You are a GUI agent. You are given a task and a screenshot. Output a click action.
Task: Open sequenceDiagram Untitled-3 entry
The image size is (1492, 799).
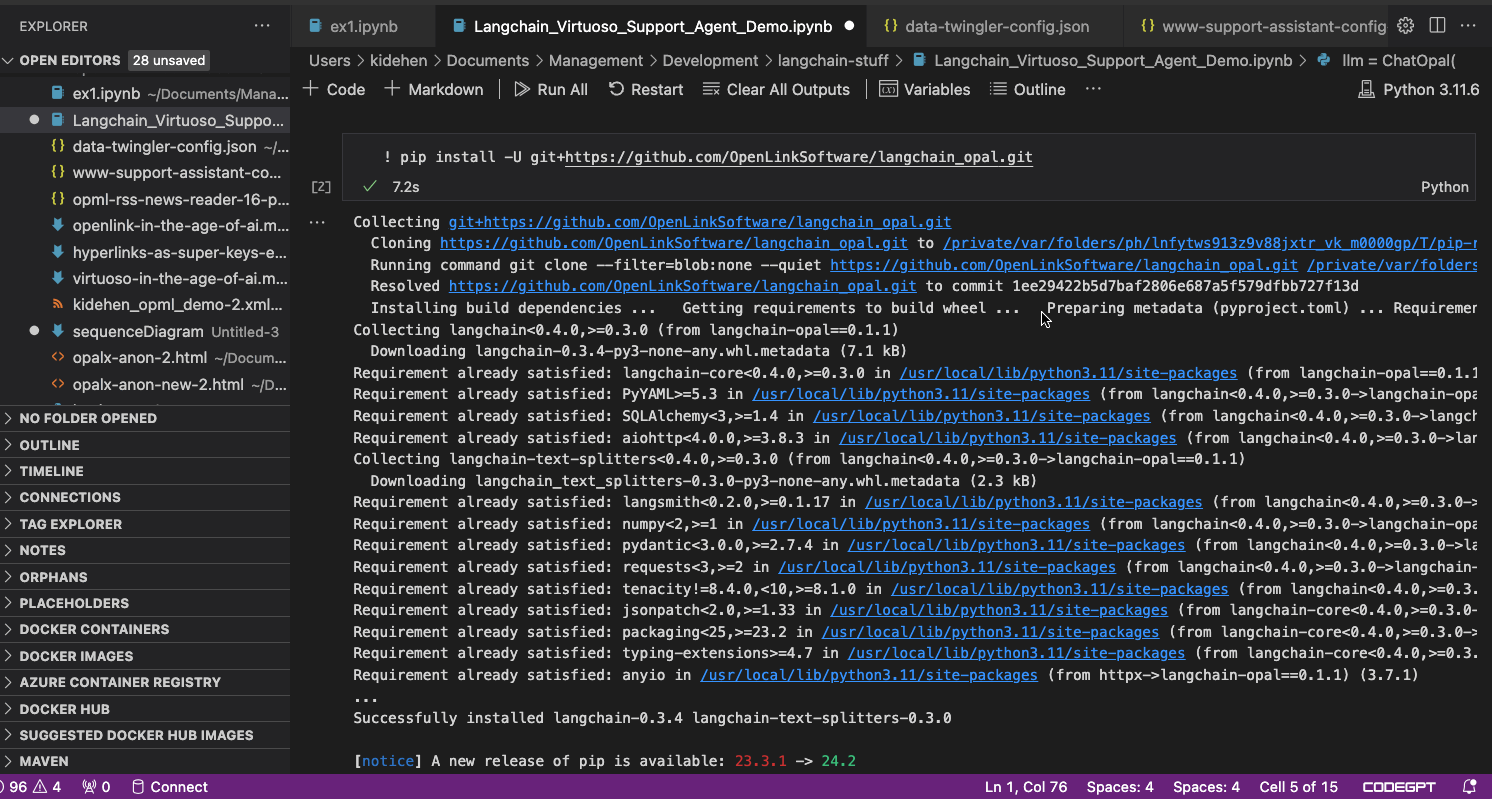[145, 331]
